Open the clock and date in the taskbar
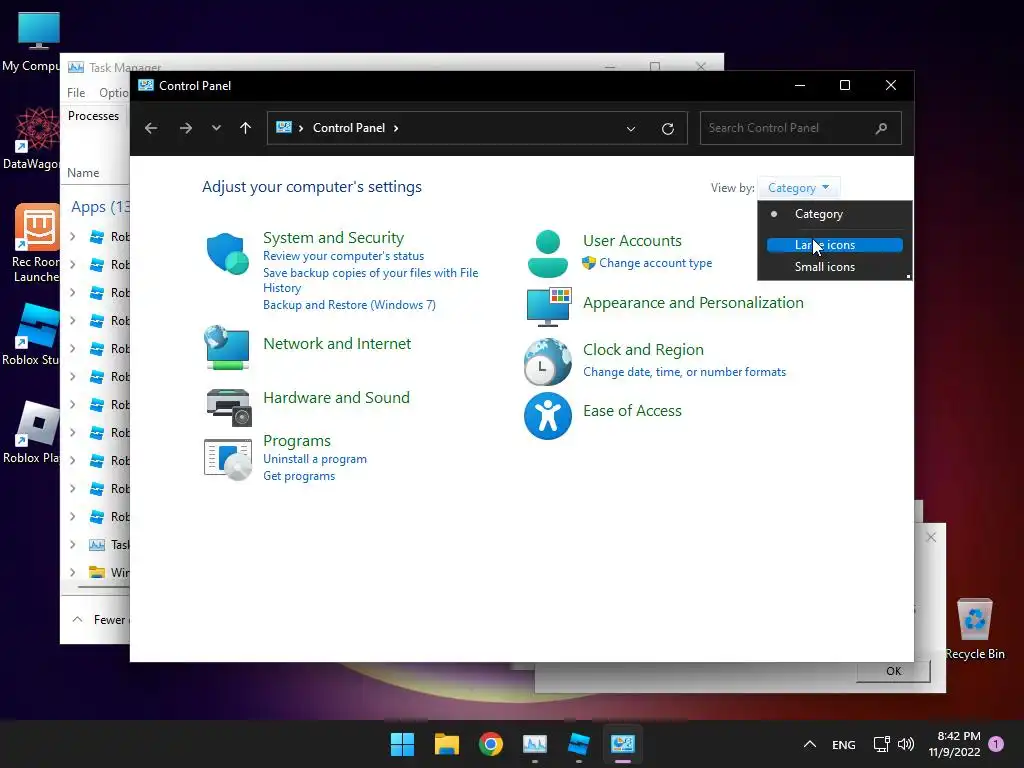This screenshot has height=768, width=1024. point(954,744)
